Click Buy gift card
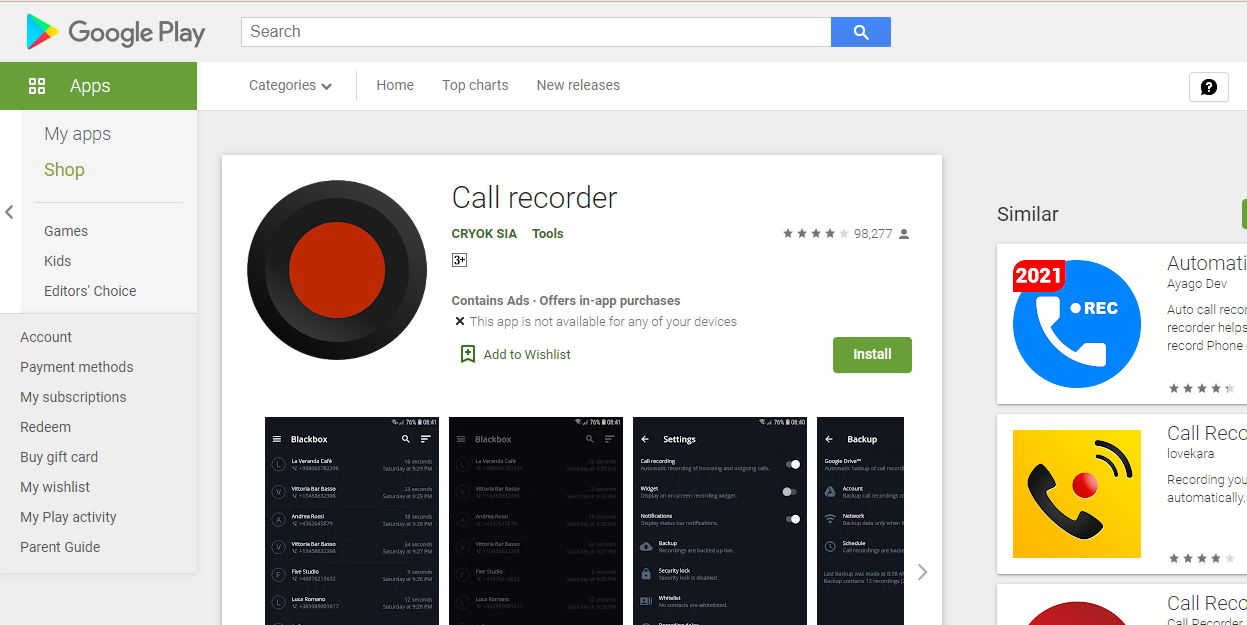Image resolution: width=1247 pixels, height=625 pixels. click(59, 457)
